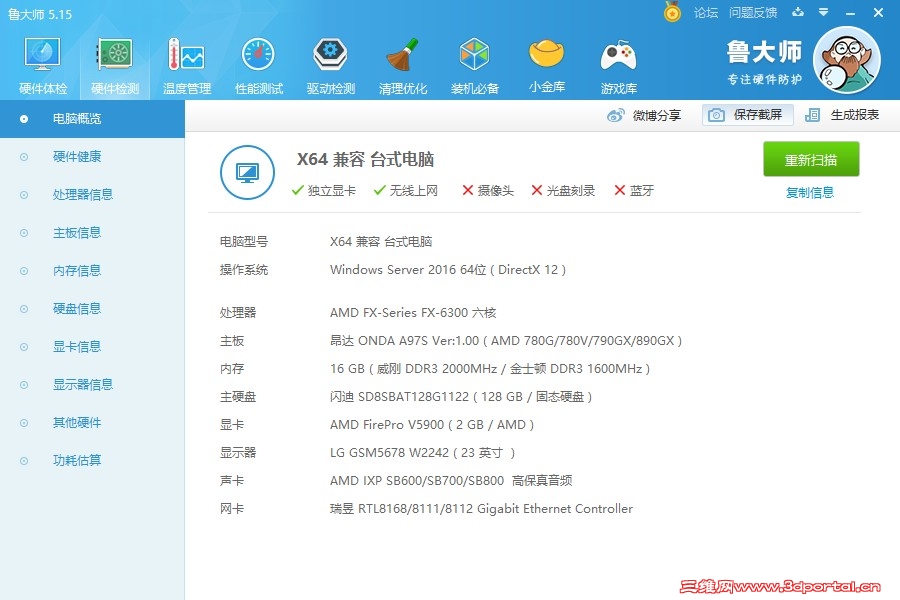The width and height of the screenshot is (900, 600).
Task: Open the title bar dropdown menu arrow
Action: coord(823,12)
